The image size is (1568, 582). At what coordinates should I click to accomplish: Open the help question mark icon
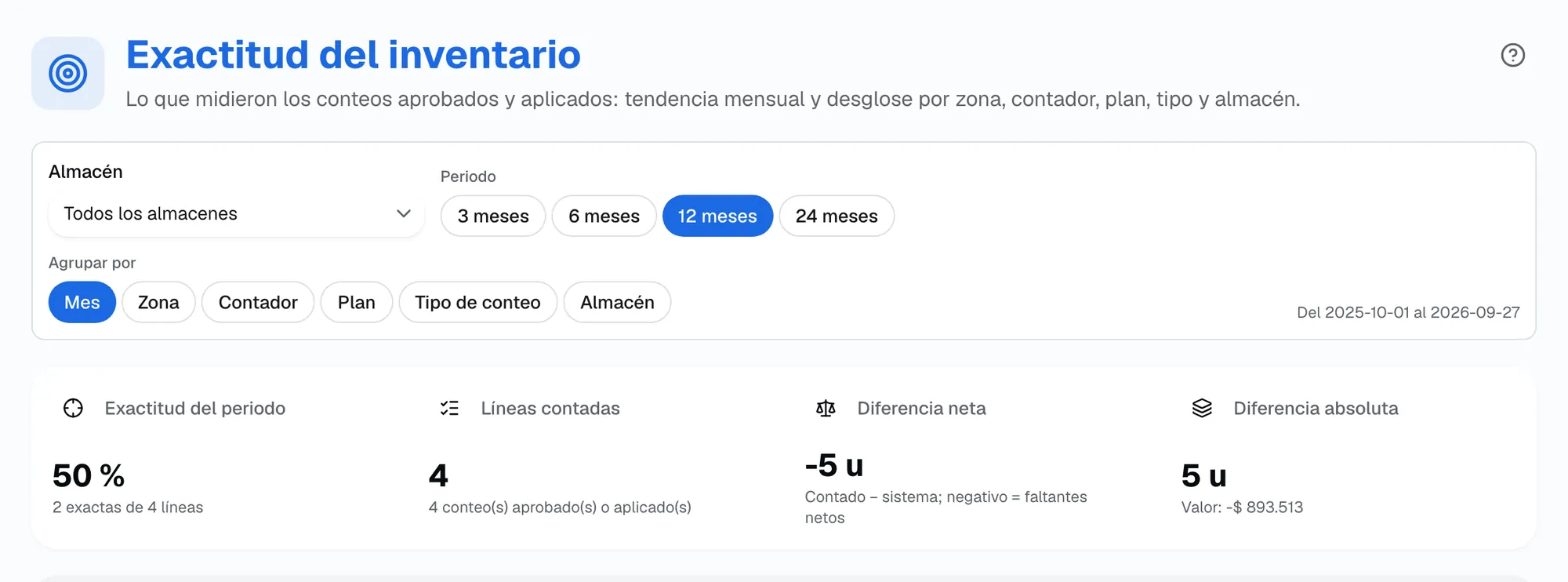1512,55
